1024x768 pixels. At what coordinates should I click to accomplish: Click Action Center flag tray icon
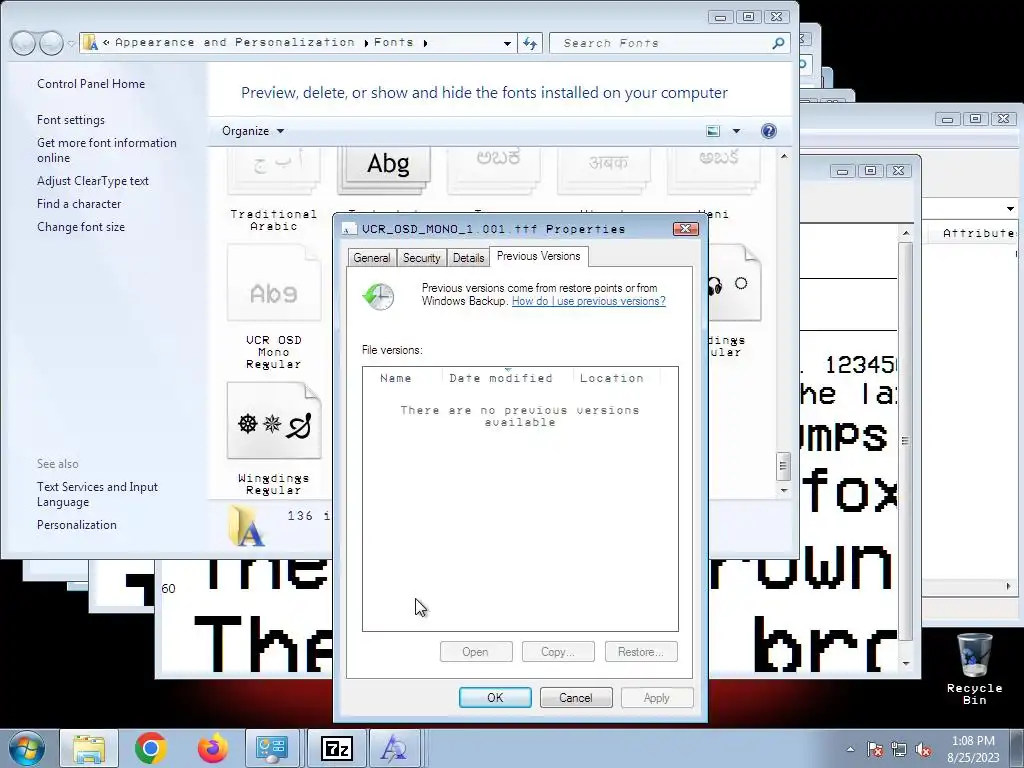(875, 749)
